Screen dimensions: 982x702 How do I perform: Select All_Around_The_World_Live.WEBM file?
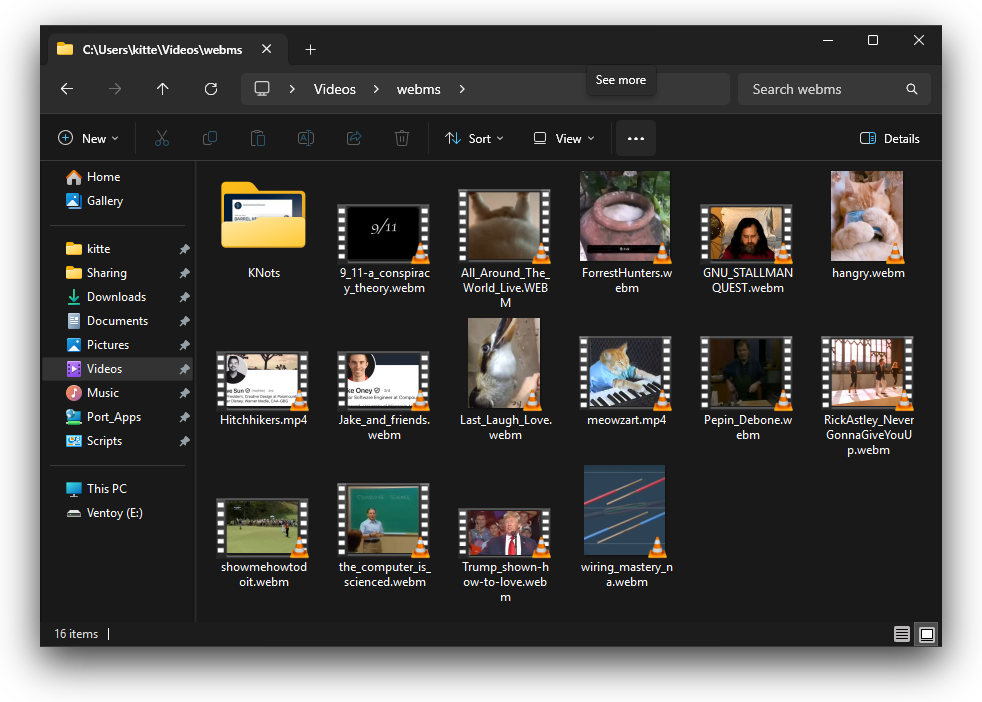click(x=505, y=247)
